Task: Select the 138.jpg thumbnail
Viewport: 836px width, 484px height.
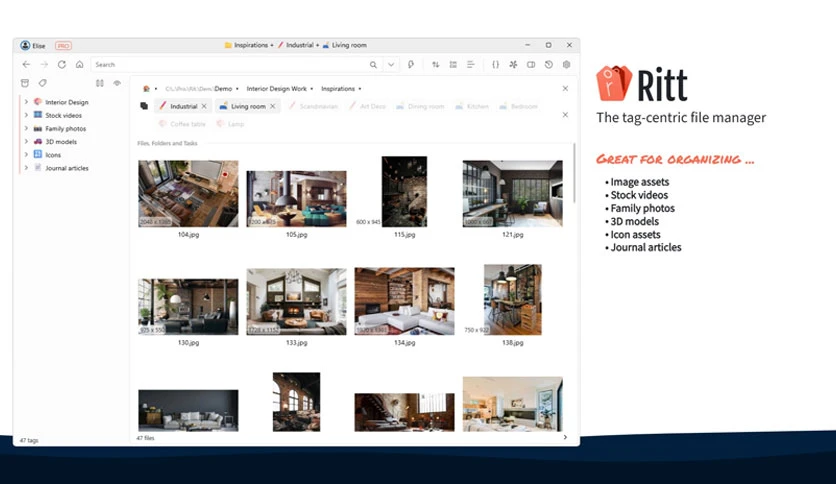Action: tap(512, 300)
